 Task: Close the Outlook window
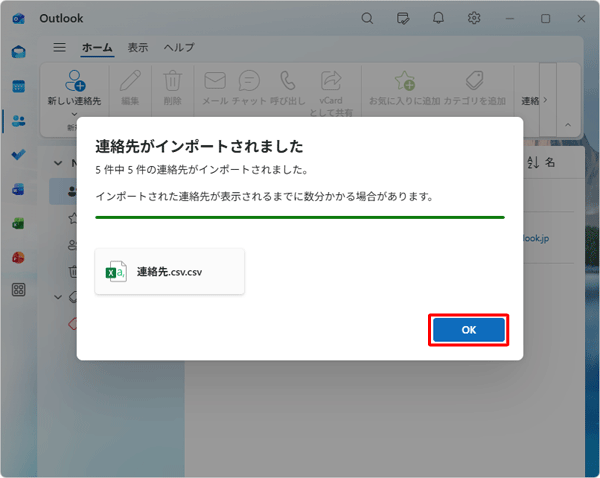coord(581,18)
